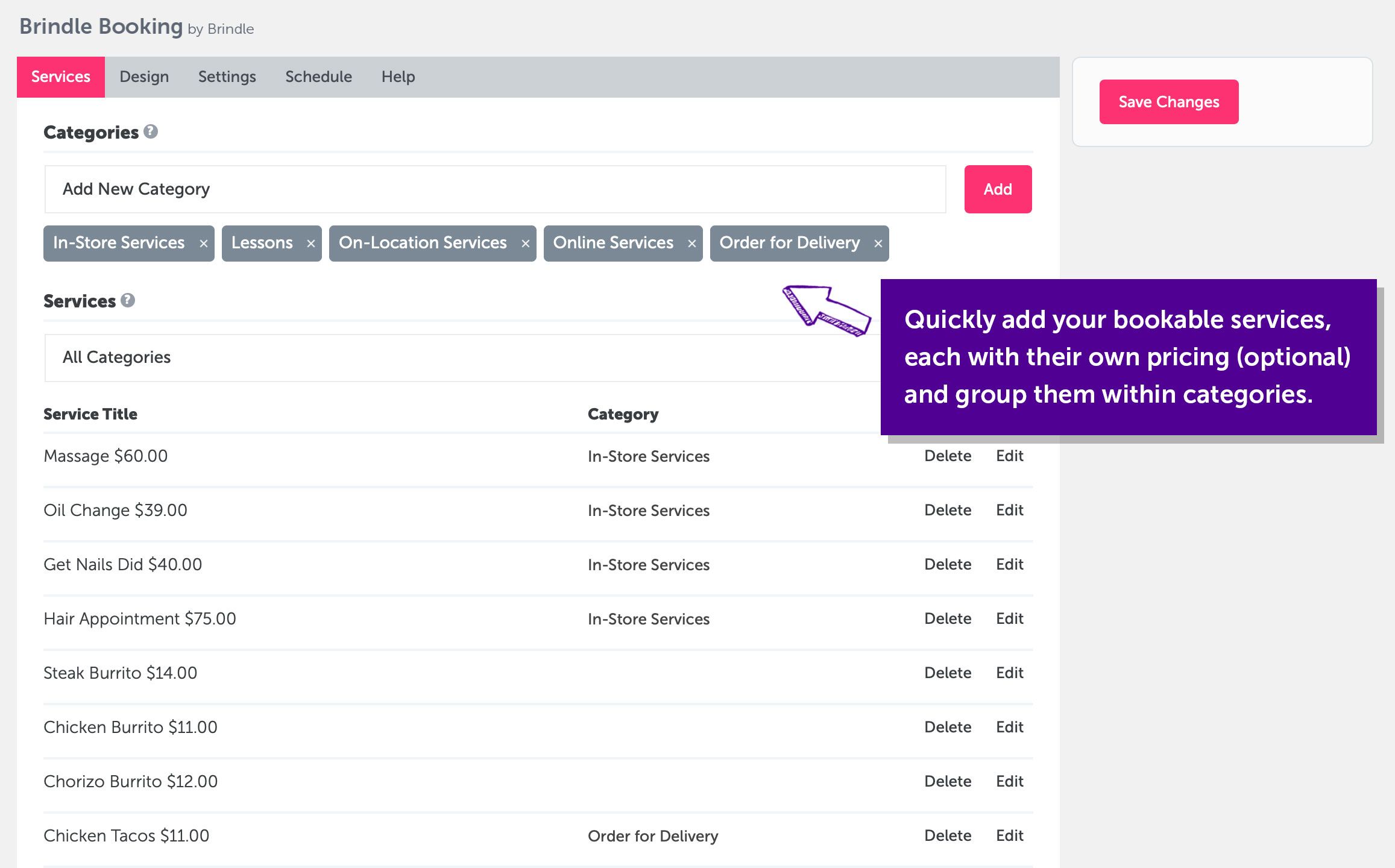Remove the Online Services category tag

(x=692, y=244)
